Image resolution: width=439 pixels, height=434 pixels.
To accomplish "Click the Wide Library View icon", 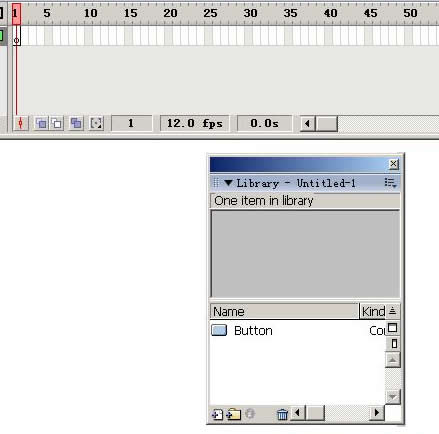I will pyautogui.click(x=393, y=328).
